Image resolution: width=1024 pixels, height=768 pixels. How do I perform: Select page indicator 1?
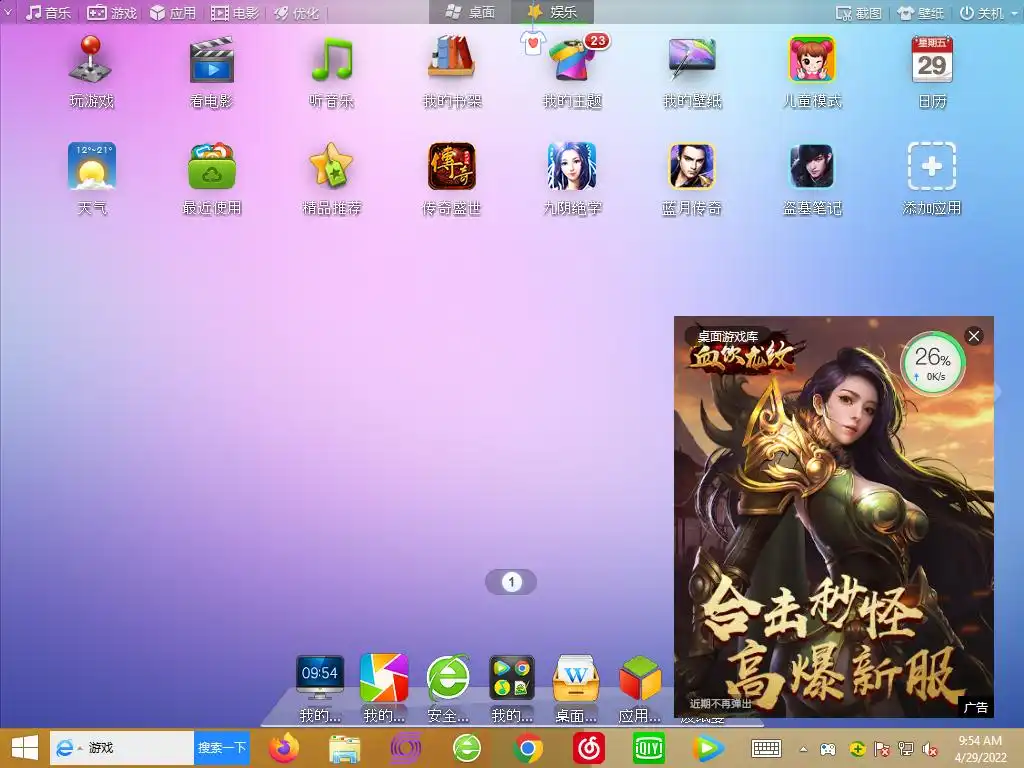[x=511, y=581]
